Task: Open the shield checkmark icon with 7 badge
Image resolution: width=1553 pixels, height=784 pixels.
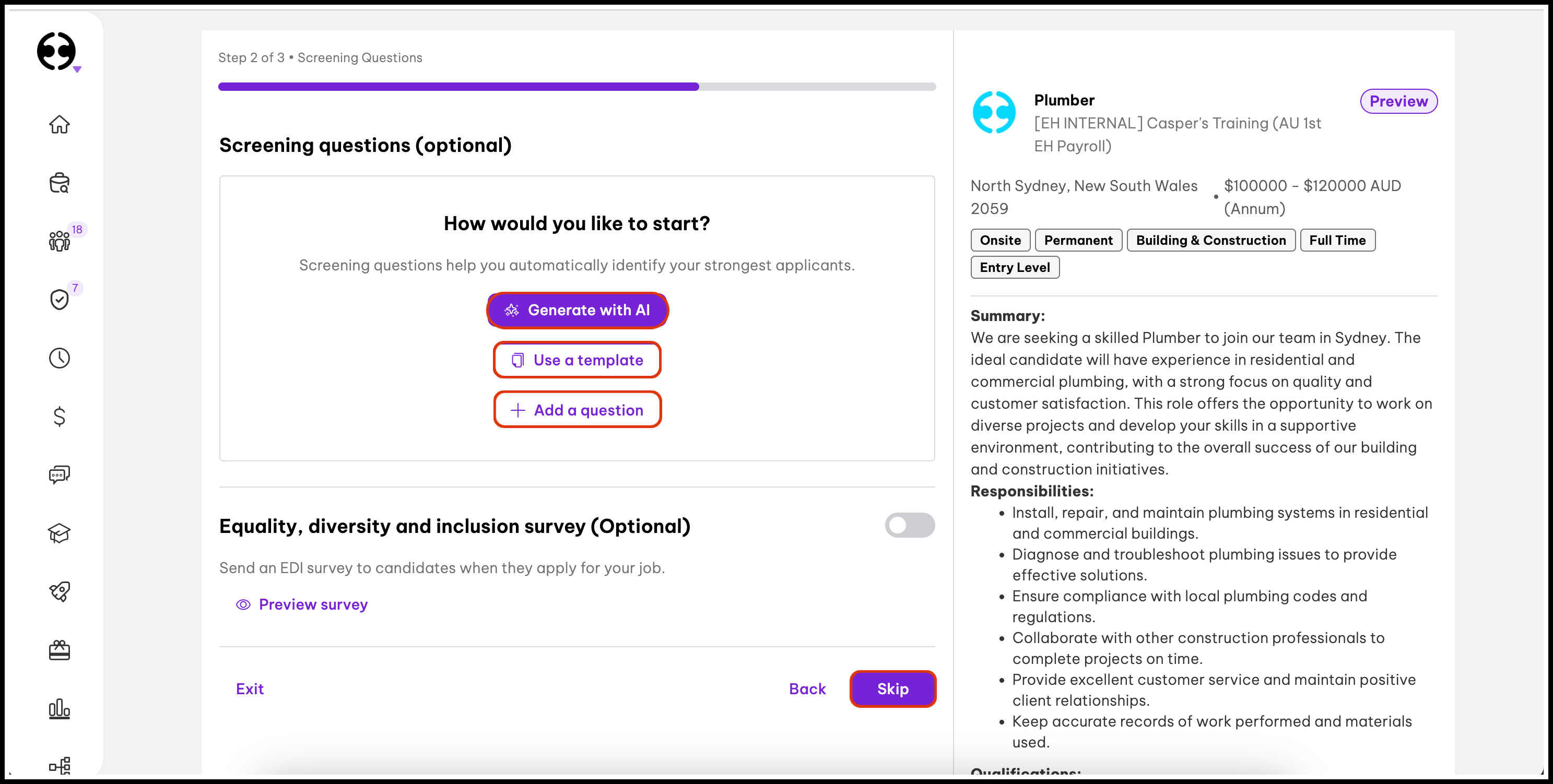Action: click(59, 299)
